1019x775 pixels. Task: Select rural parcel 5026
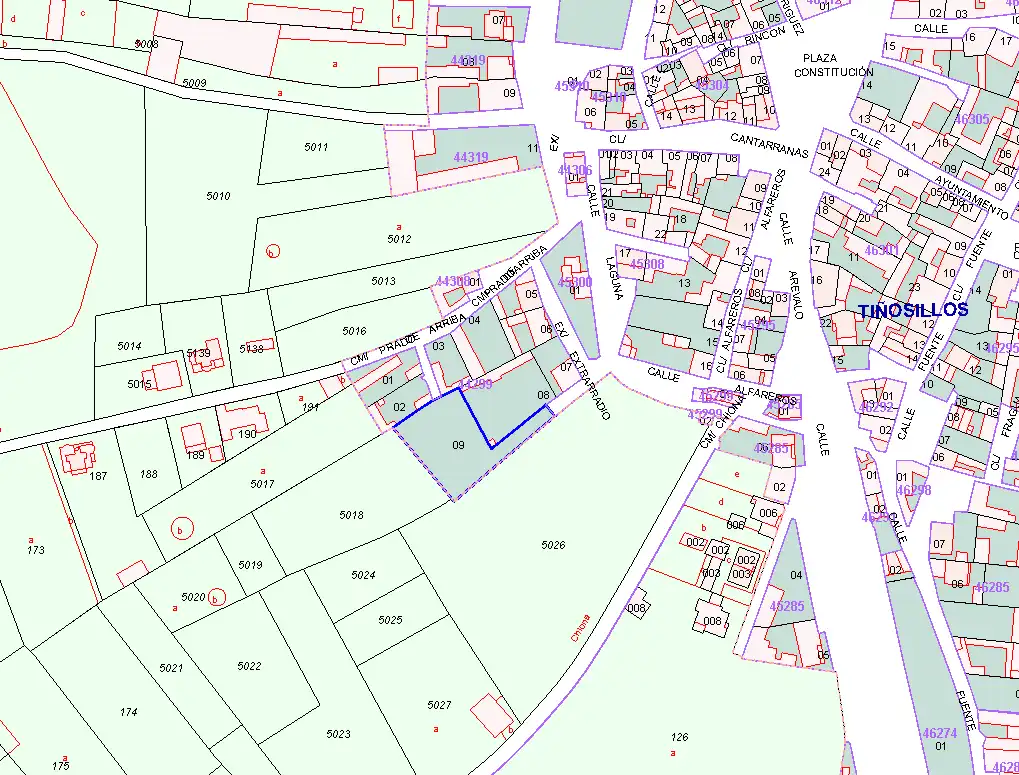(553, 545)
